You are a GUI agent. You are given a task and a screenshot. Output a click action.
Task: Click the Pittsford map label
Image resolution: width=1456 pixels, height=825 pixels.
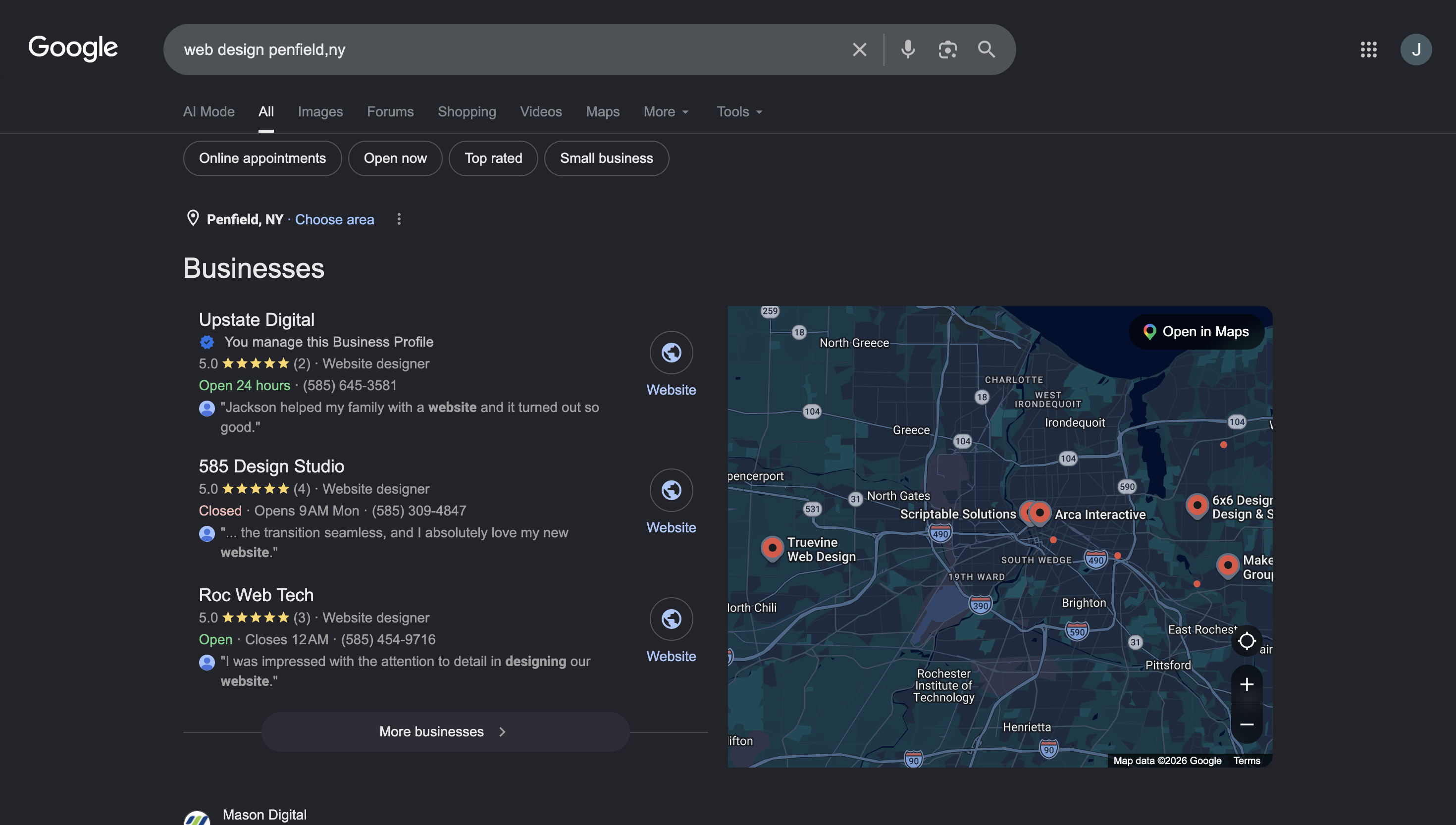tap(1168, 665)
